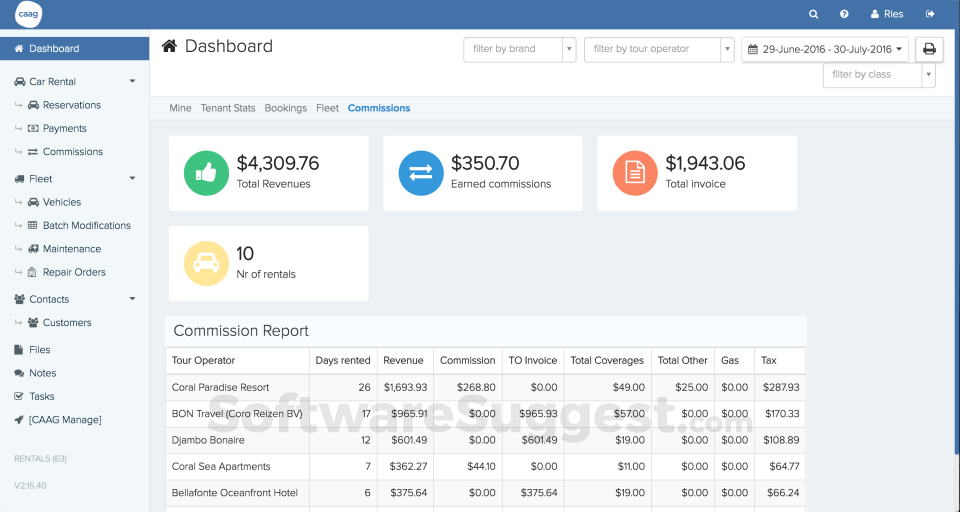
Task: Click the orange Total invoice document icon
Action: tap(634, 173)
